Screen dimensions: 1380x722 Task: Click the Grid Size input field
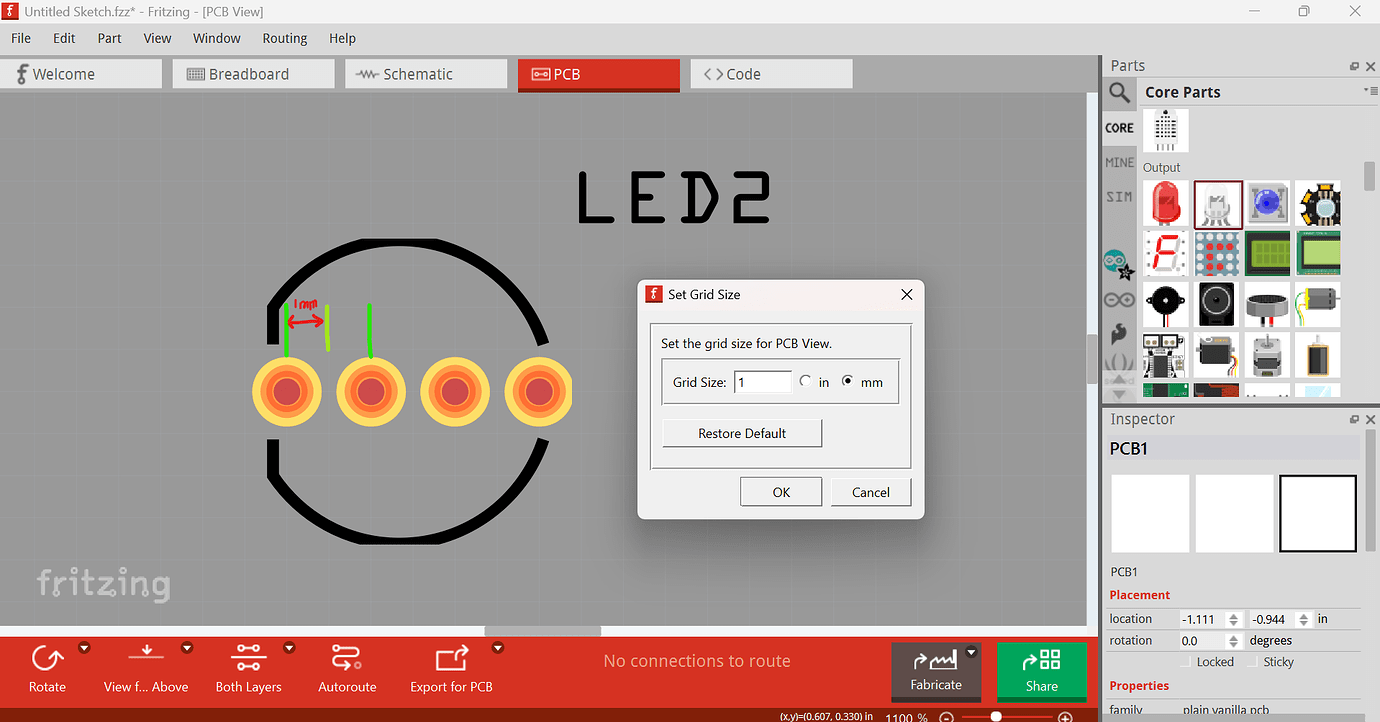click(x=762, y=382)
